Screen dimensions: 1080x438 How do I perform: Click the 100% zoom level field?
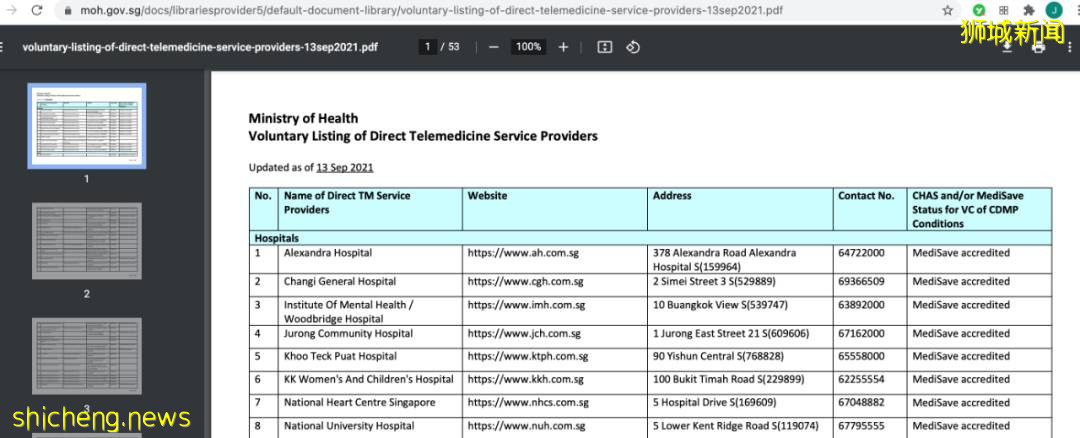528,47
